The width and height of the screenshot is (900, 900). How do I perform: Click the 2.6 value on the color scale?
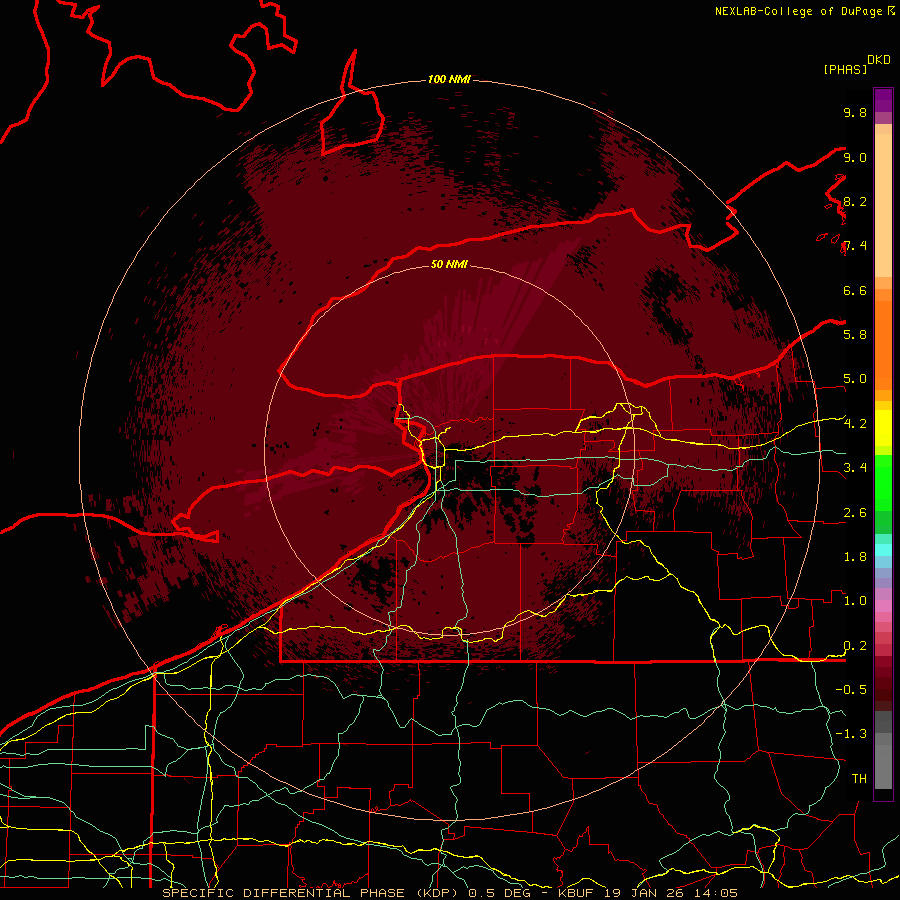[x=855, y=513]
